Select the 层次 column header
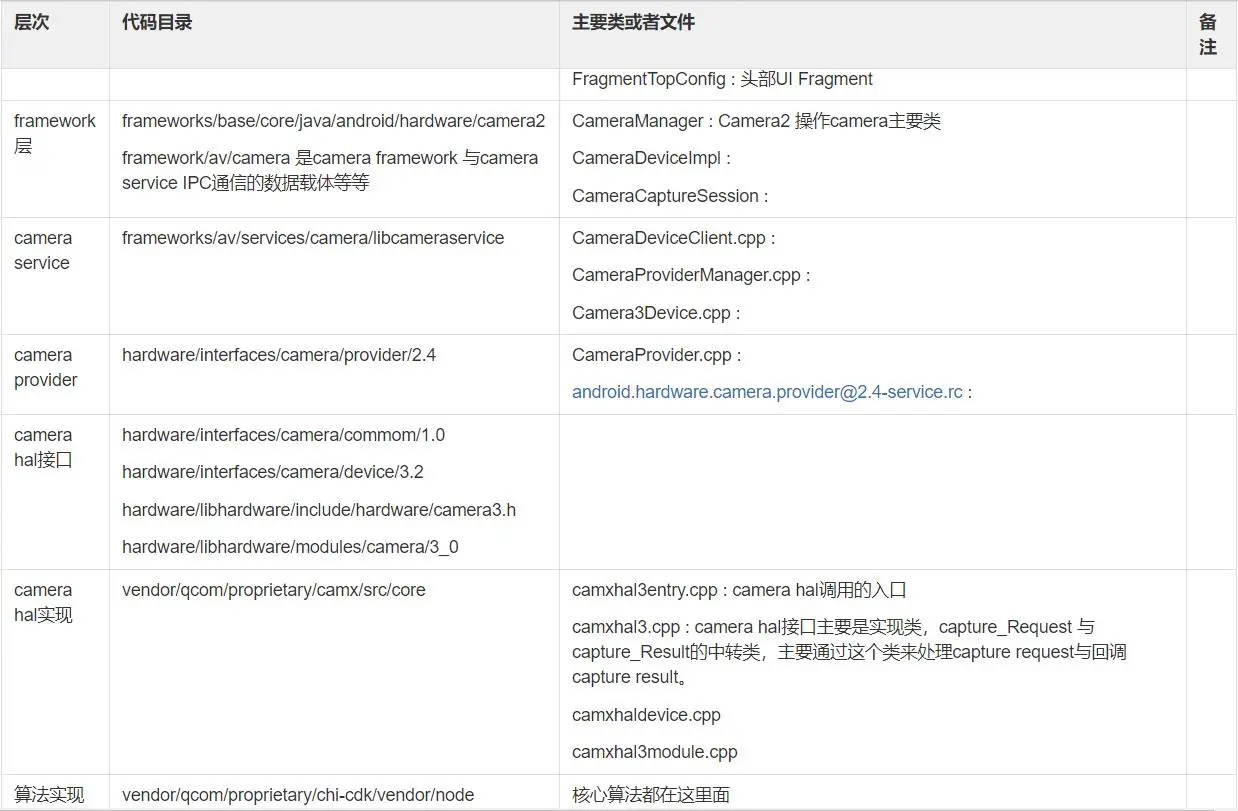Image resolution: width=1238 pixels, height=811 pixels. [x=32, y=22]
